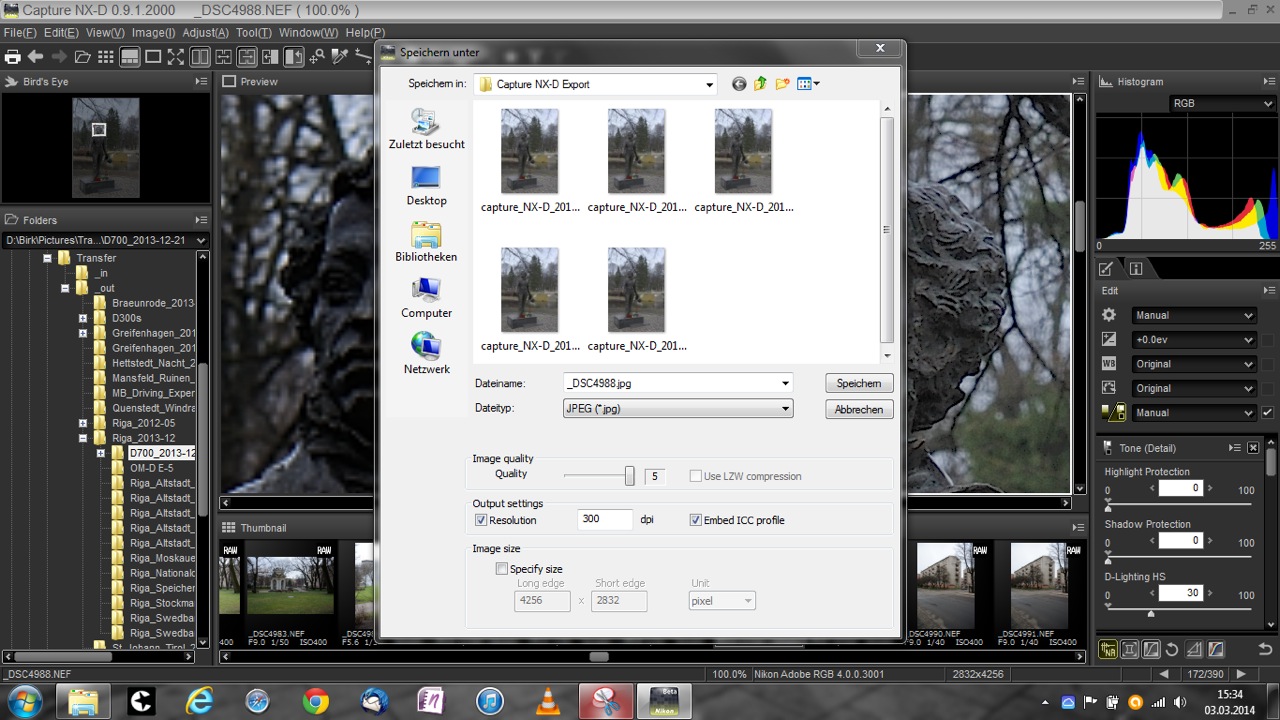Click the revert arrow in Edit palette
Screen dimensions: 1280x720
coord(1266,649)
